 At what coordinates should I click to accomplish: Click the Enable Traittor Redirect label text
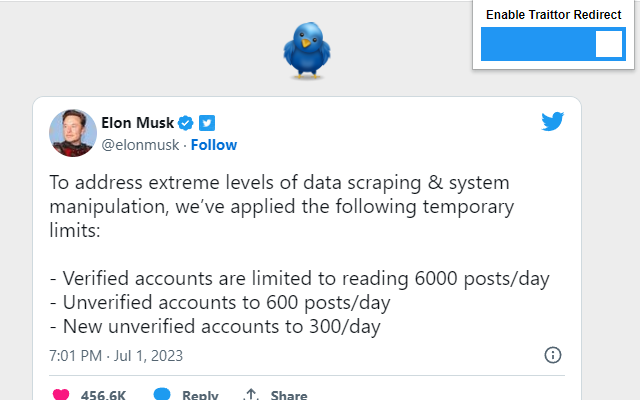coord(553,15)
